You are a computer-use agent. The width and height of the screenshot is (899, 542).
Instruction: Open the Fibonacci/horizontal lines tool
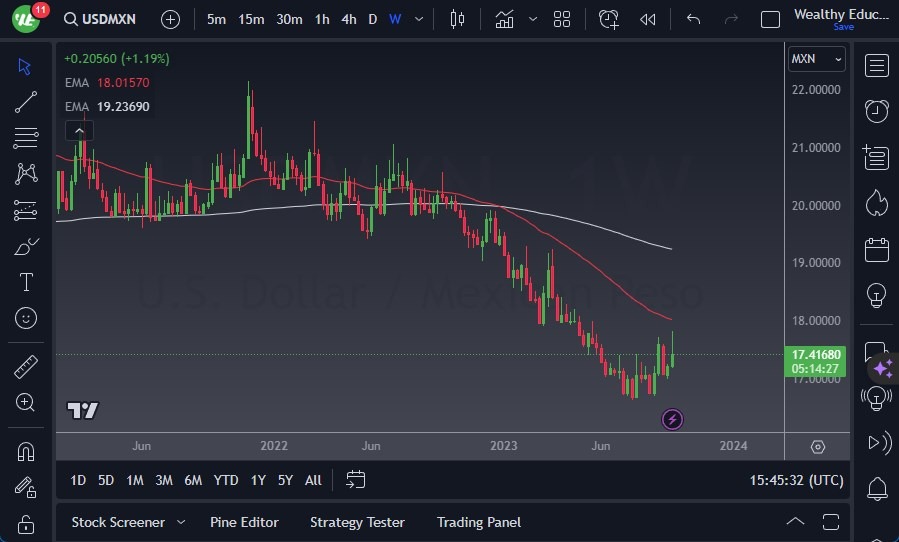[25, 138]
